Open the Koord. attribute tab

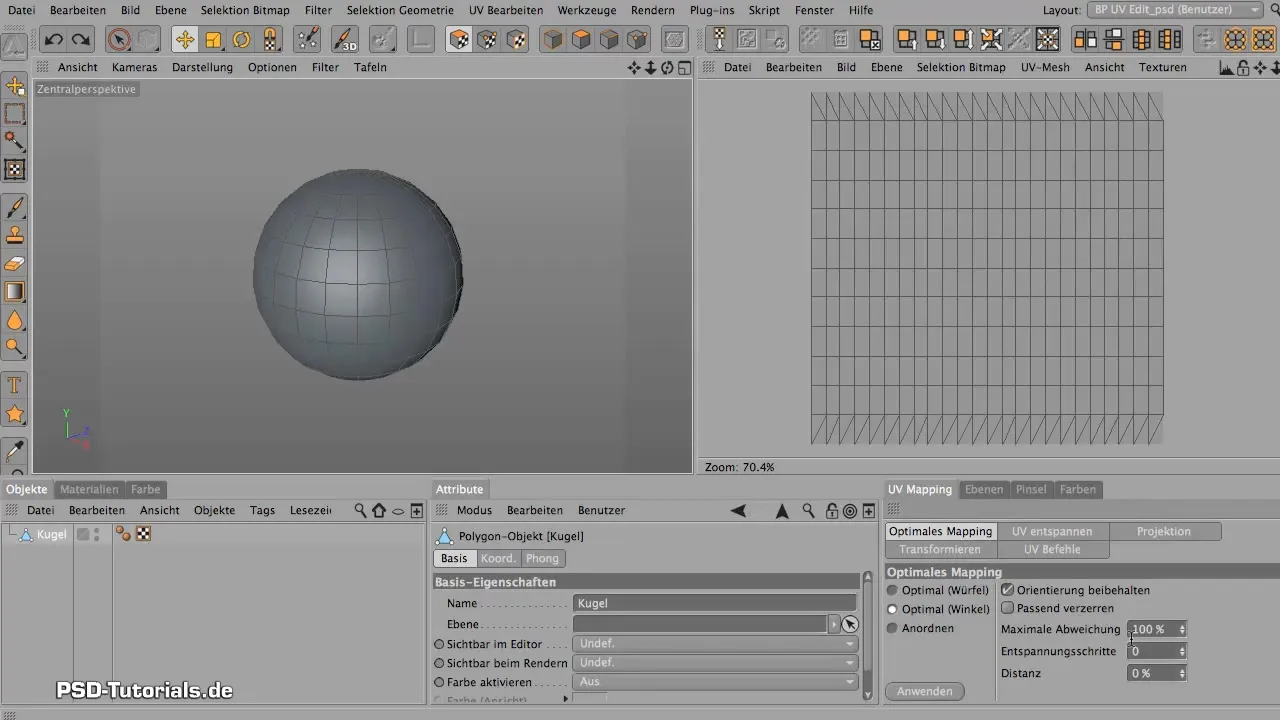point(498,558)
